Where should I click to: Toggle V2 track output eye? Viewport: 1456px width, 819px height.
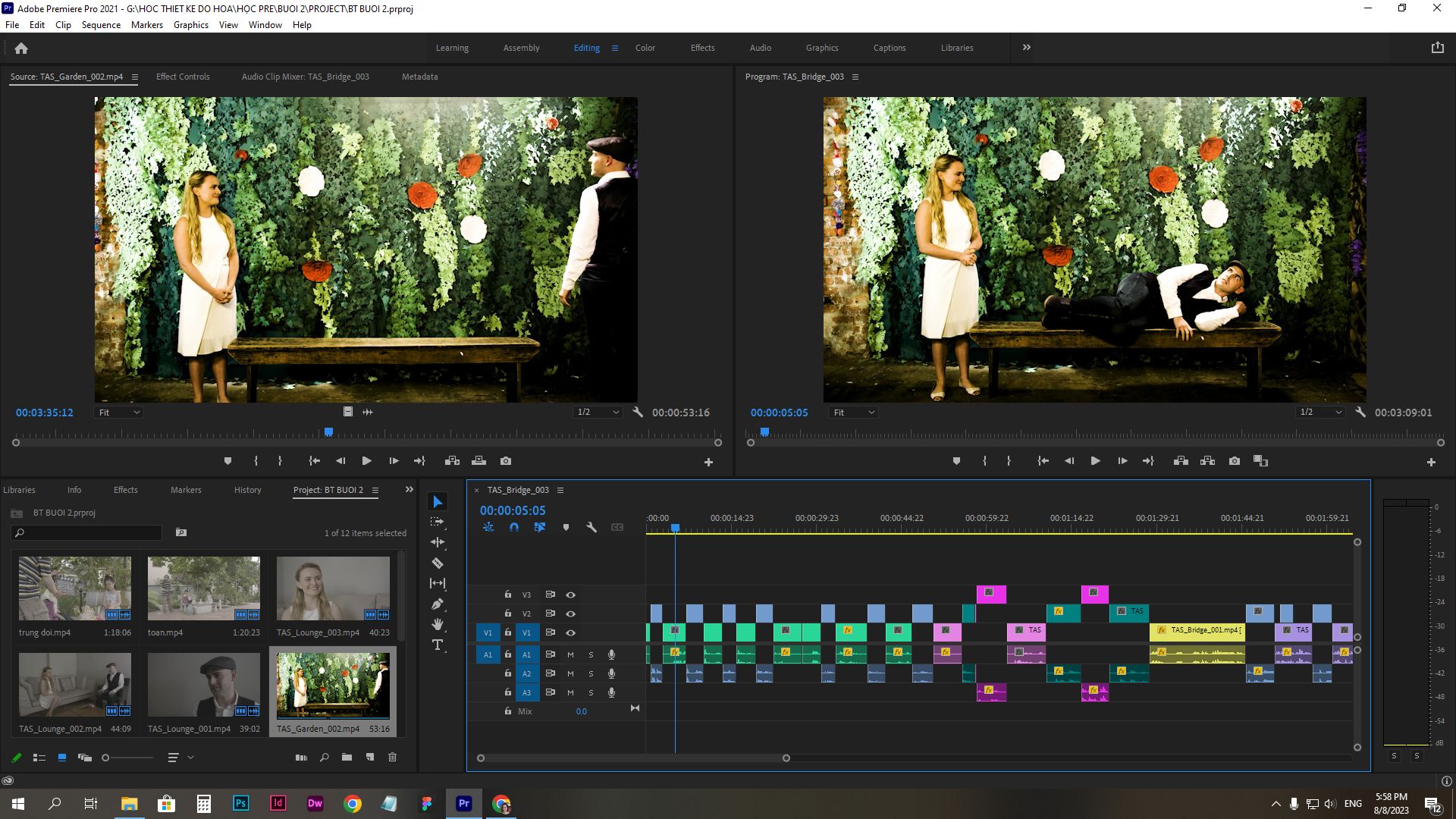[570, 613]
